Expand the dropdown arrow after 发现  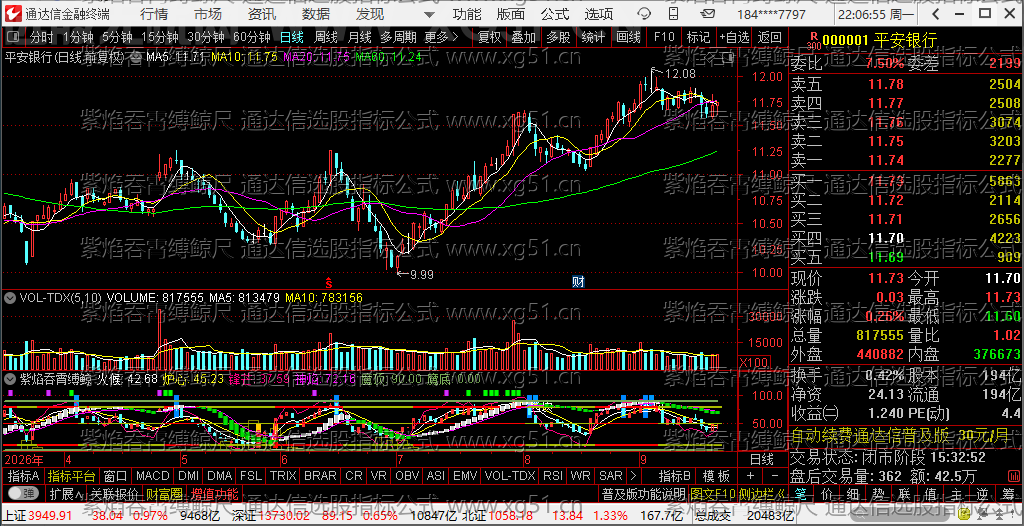tap(428, 14)
